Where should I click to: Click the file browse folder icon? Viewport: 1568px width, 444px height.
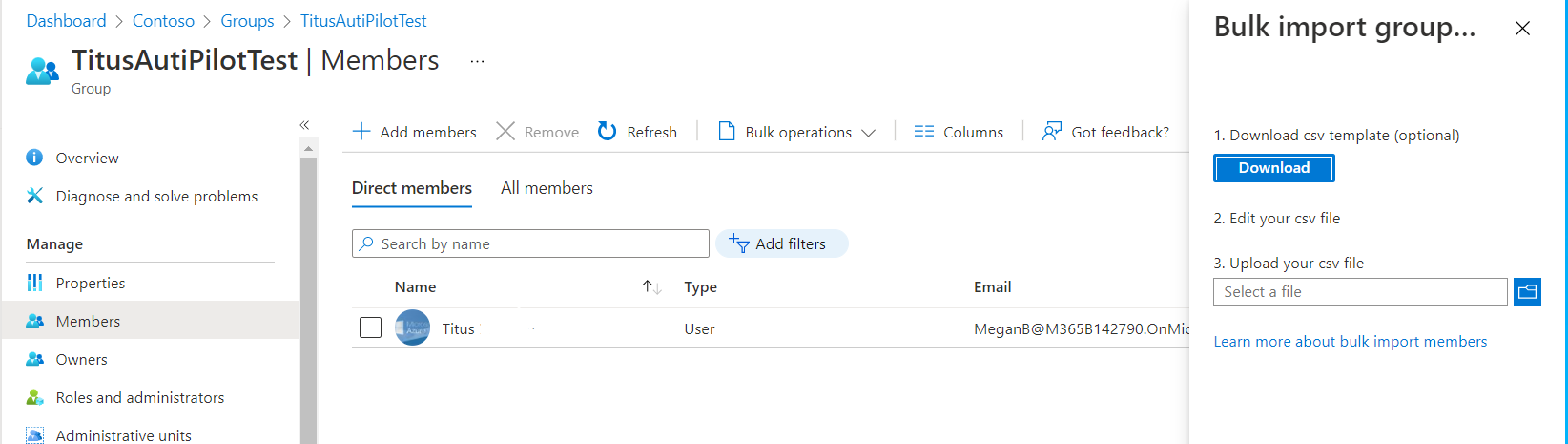[x=1527, y=292]
